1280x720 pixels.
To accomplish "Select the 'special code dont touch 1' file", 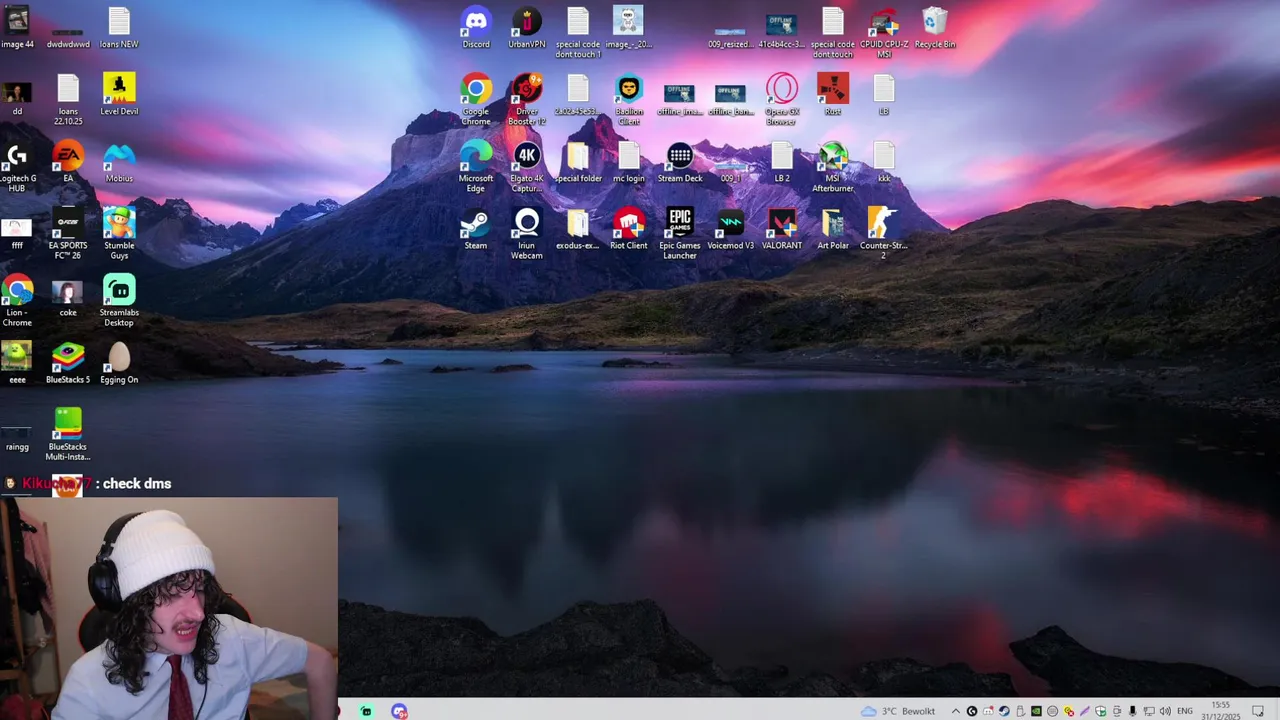I will point(578,32).
